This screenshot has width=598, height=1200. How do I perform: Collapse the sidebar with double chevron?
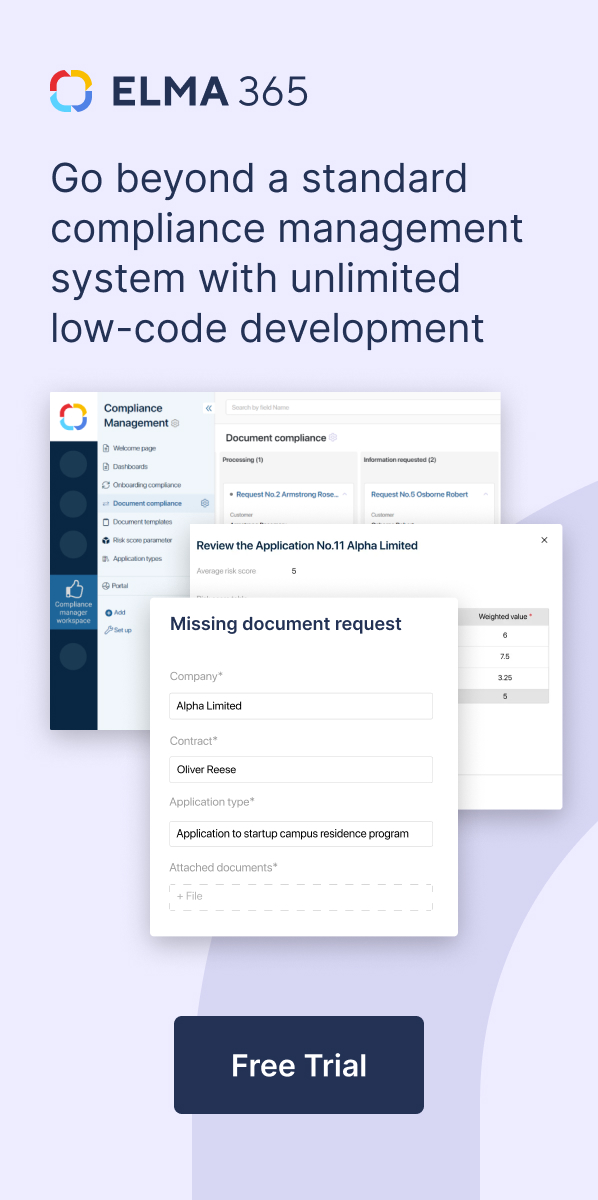coord(209,408)
